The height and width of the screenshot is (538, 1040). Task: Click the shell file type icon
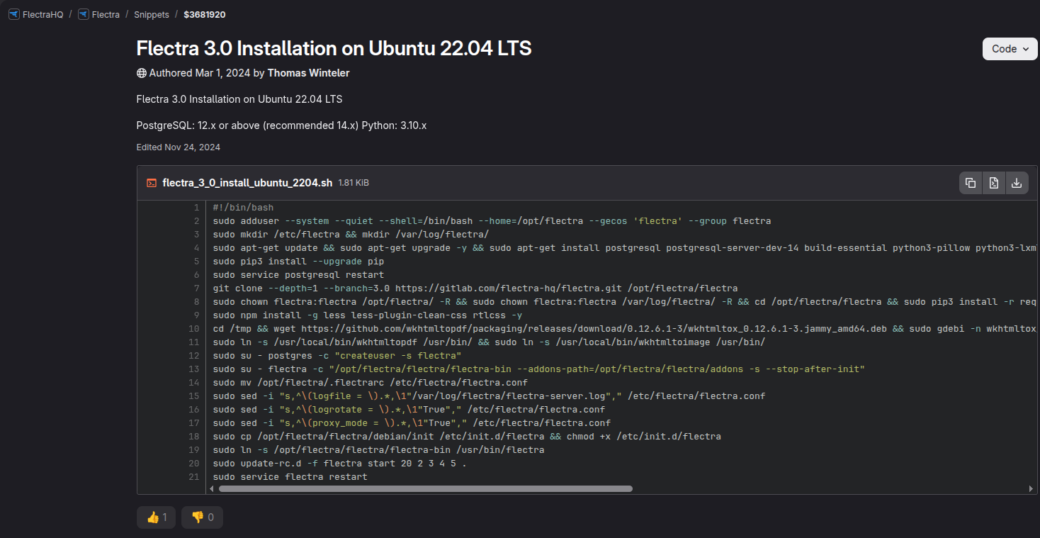tap(152, 183)
